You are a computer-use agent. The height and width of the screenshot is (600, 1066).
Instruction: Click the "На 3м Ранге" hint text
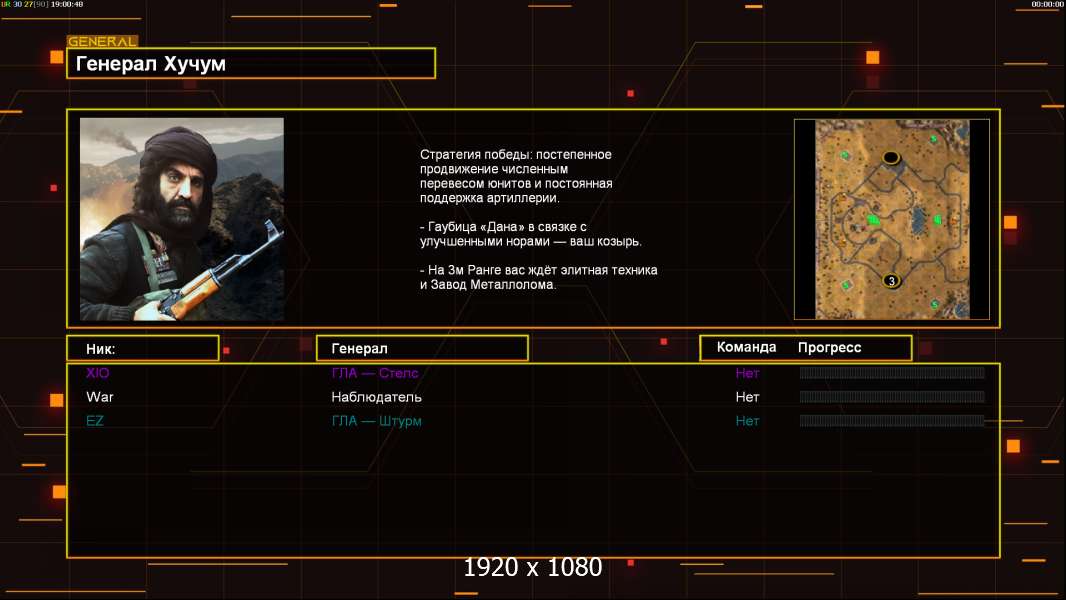point(538,277)
